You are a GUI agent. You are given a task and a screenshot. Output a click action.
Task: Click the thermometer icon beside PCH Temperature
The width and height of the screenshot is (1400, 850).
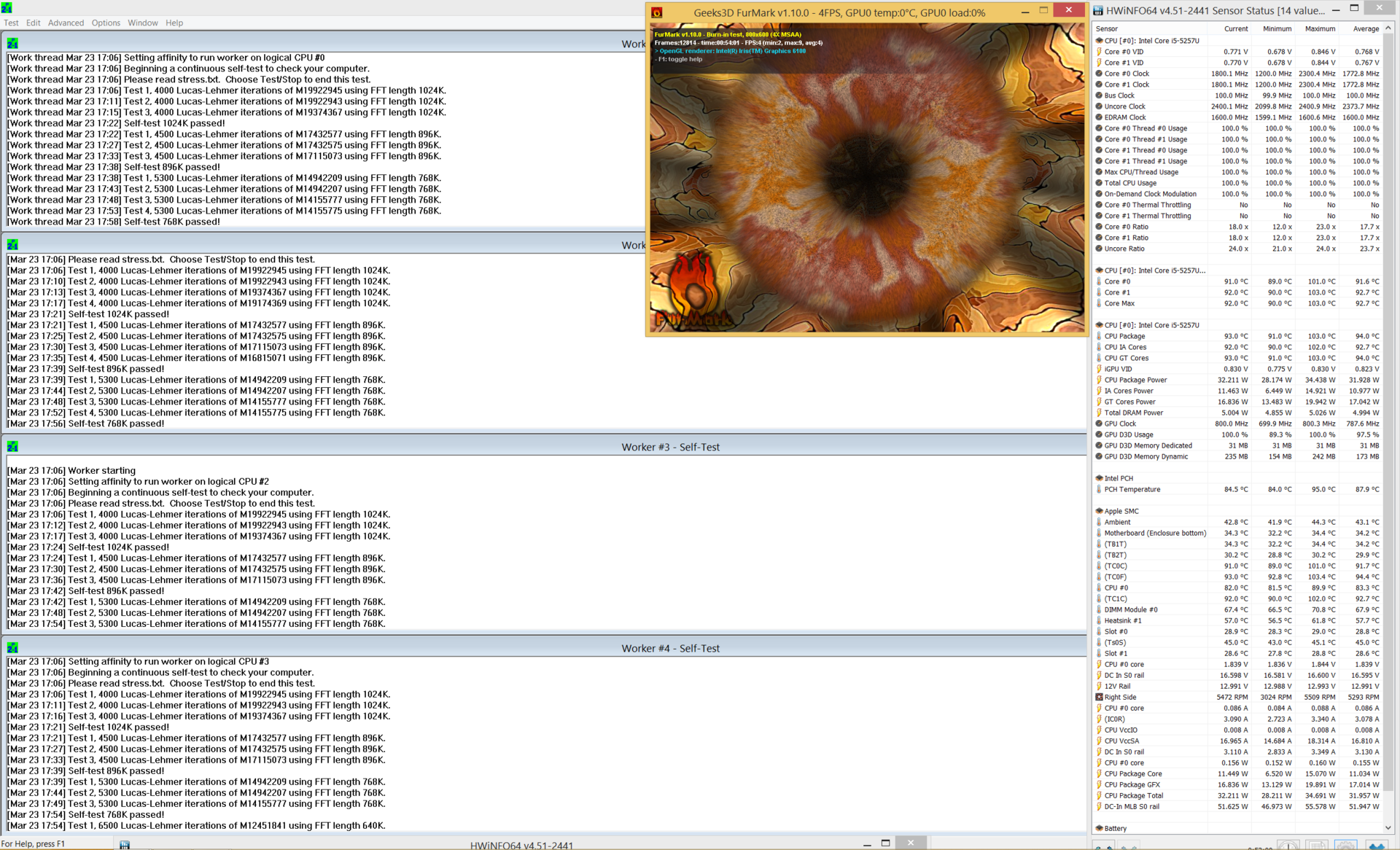tap(1099, 489)
